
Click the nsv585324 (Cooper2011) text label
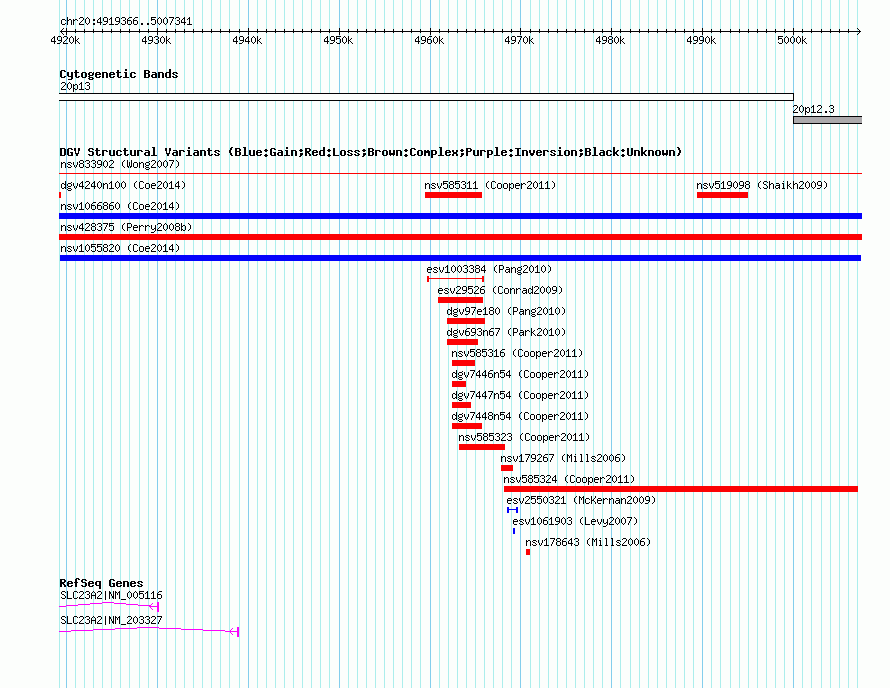pos(569,480)
